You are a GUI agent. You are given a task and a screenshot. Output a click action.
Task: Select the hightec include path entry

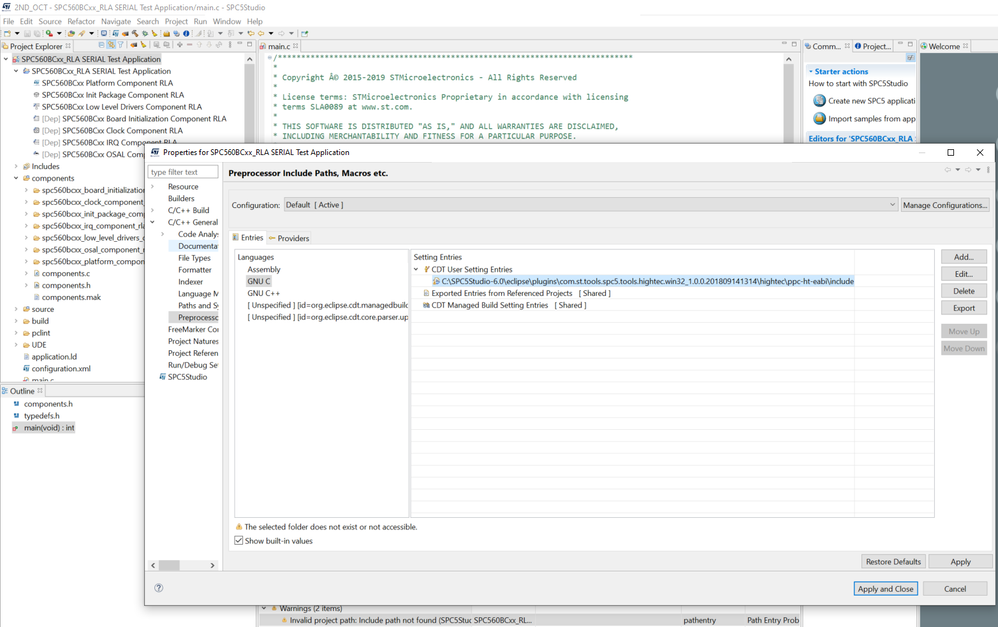[643, 281]
